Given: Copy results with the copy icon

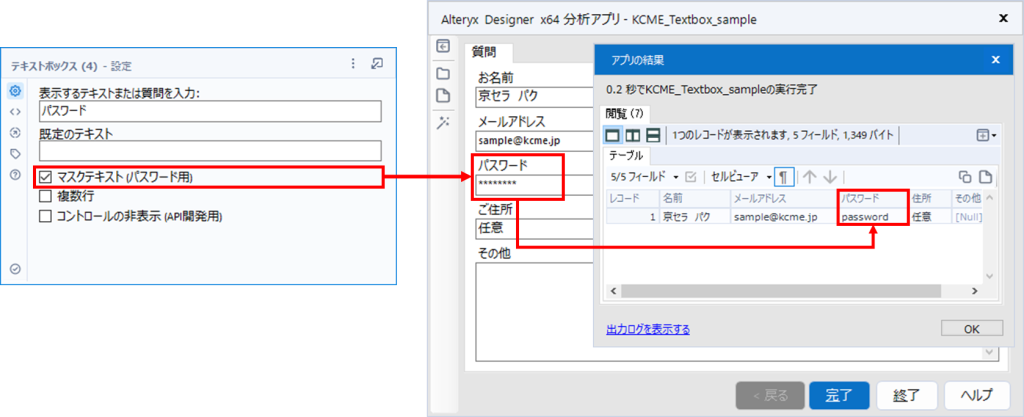Looking at the screenshot, I should pyautogui.click(x=965, y=176).
